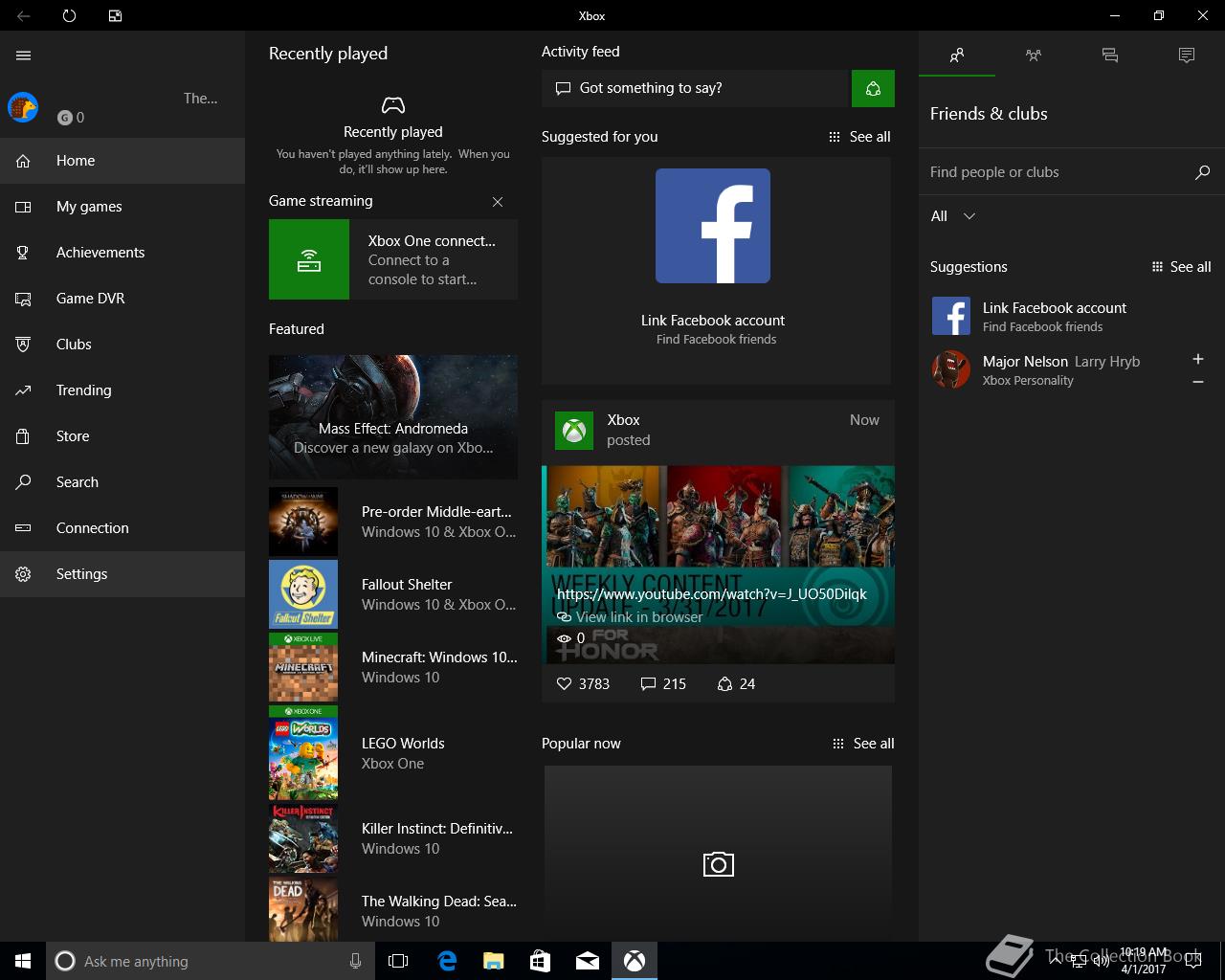Click the multi-window icon beside refresh
Viewport: 1225px width, 980px height.
click(x=115, y=15)
